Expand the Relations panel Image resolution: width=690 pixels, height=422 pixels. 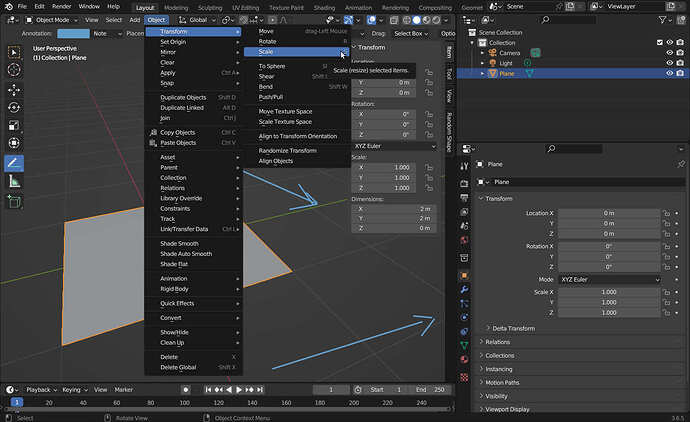497,342
